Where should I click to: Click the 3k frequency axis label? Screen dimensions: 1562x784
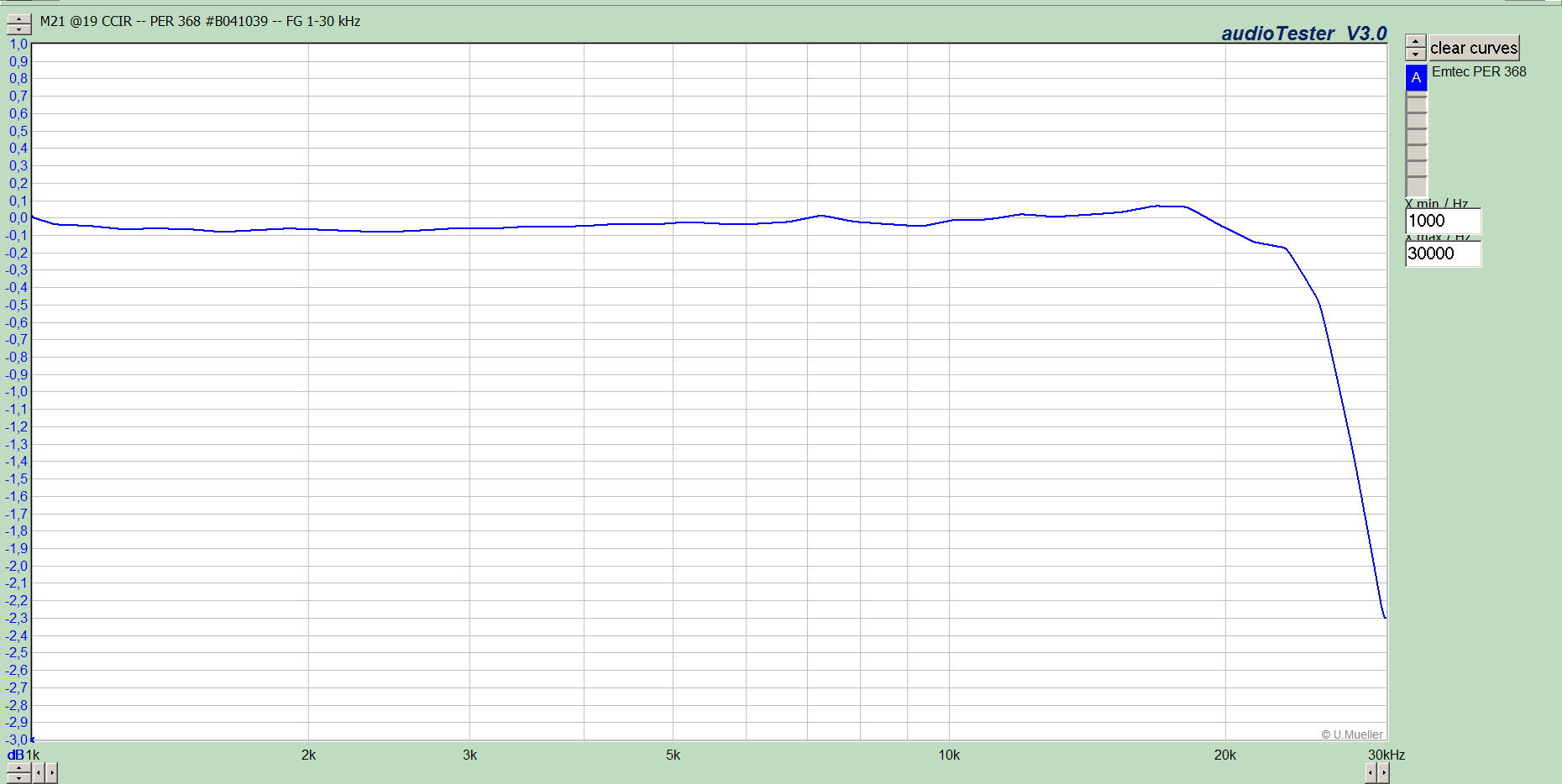coord(469,755)
